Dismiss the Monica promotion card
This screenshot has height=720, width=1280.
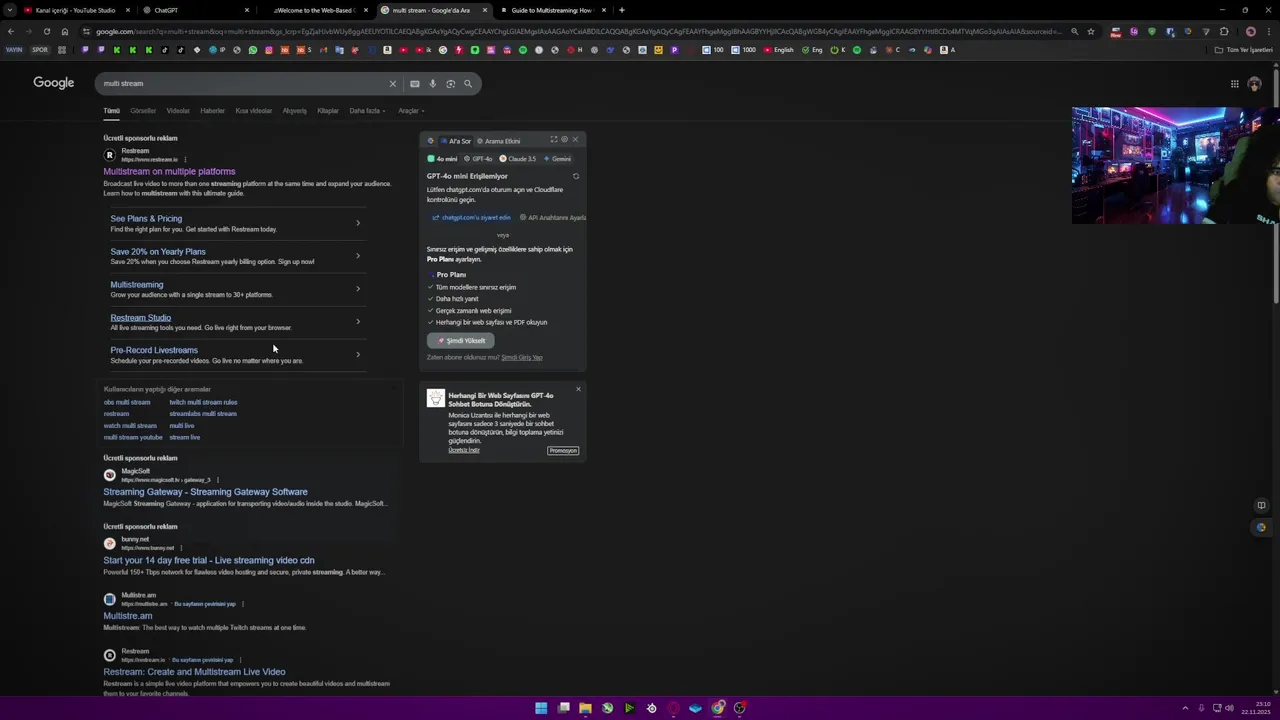point(578,389)
